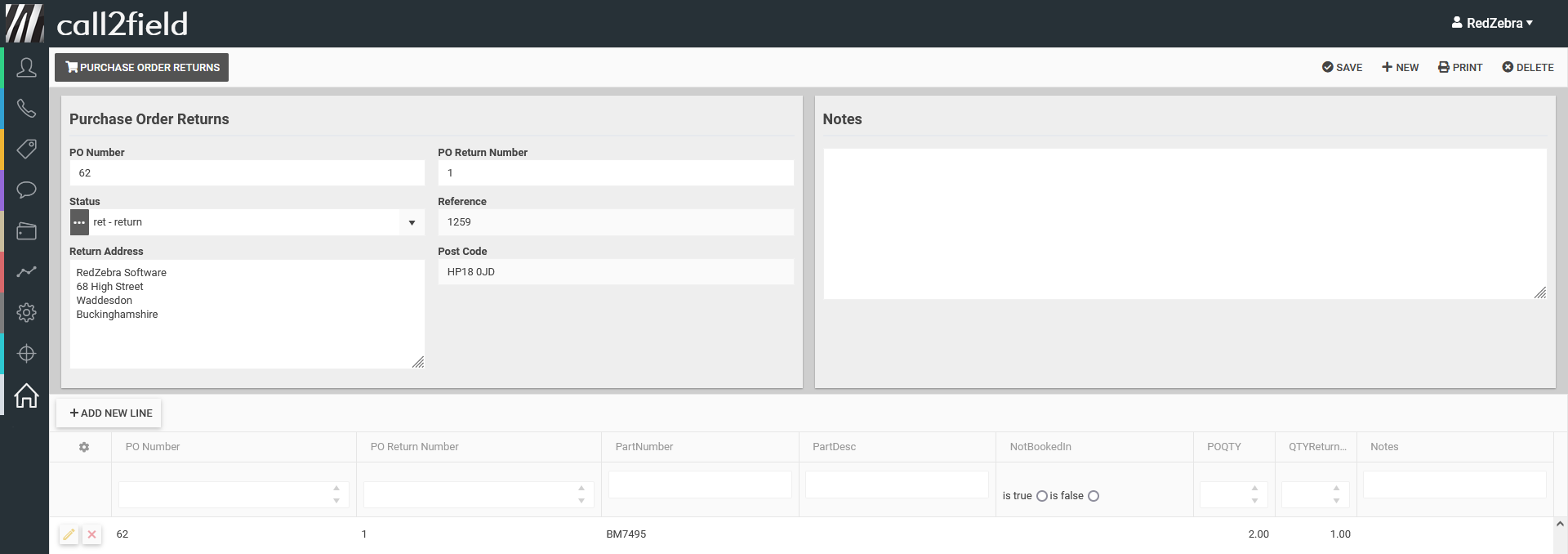1568x554 pixels.
Task: Delete the BM7495 line with red X
Action: pyautogui.click(x=92, y=534)
